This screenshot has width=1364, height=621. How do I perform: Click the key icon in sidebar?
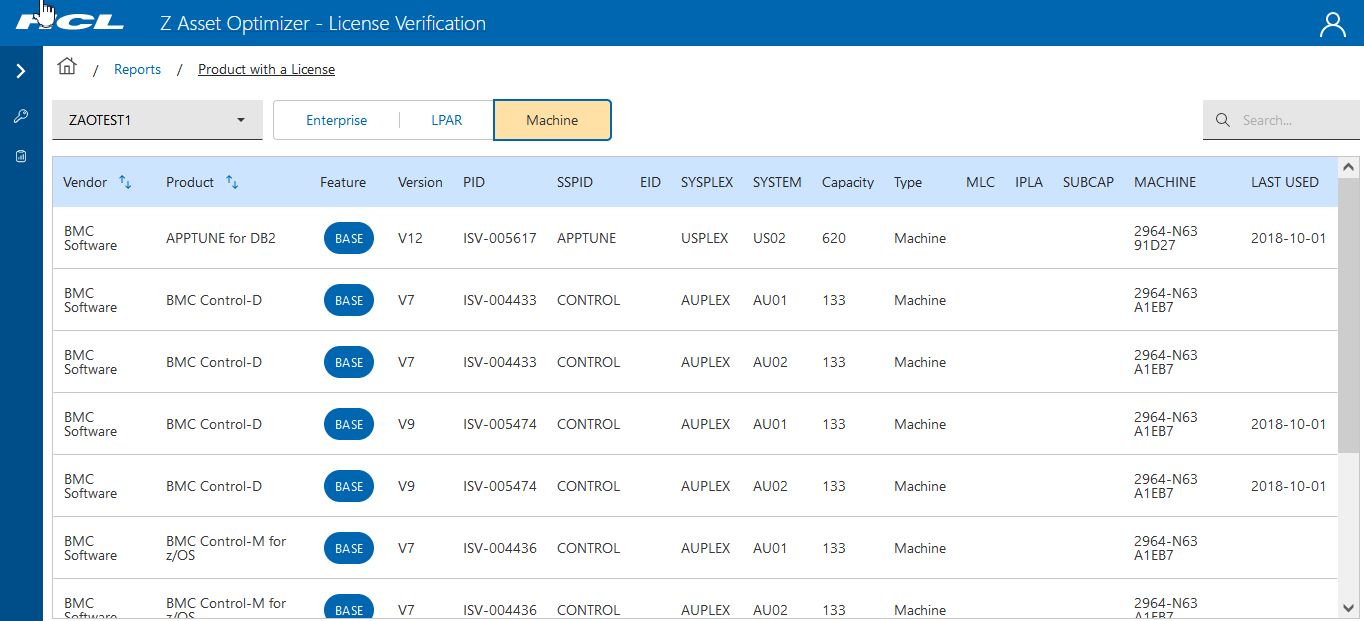pyautogui.click(x=21, y=117)
